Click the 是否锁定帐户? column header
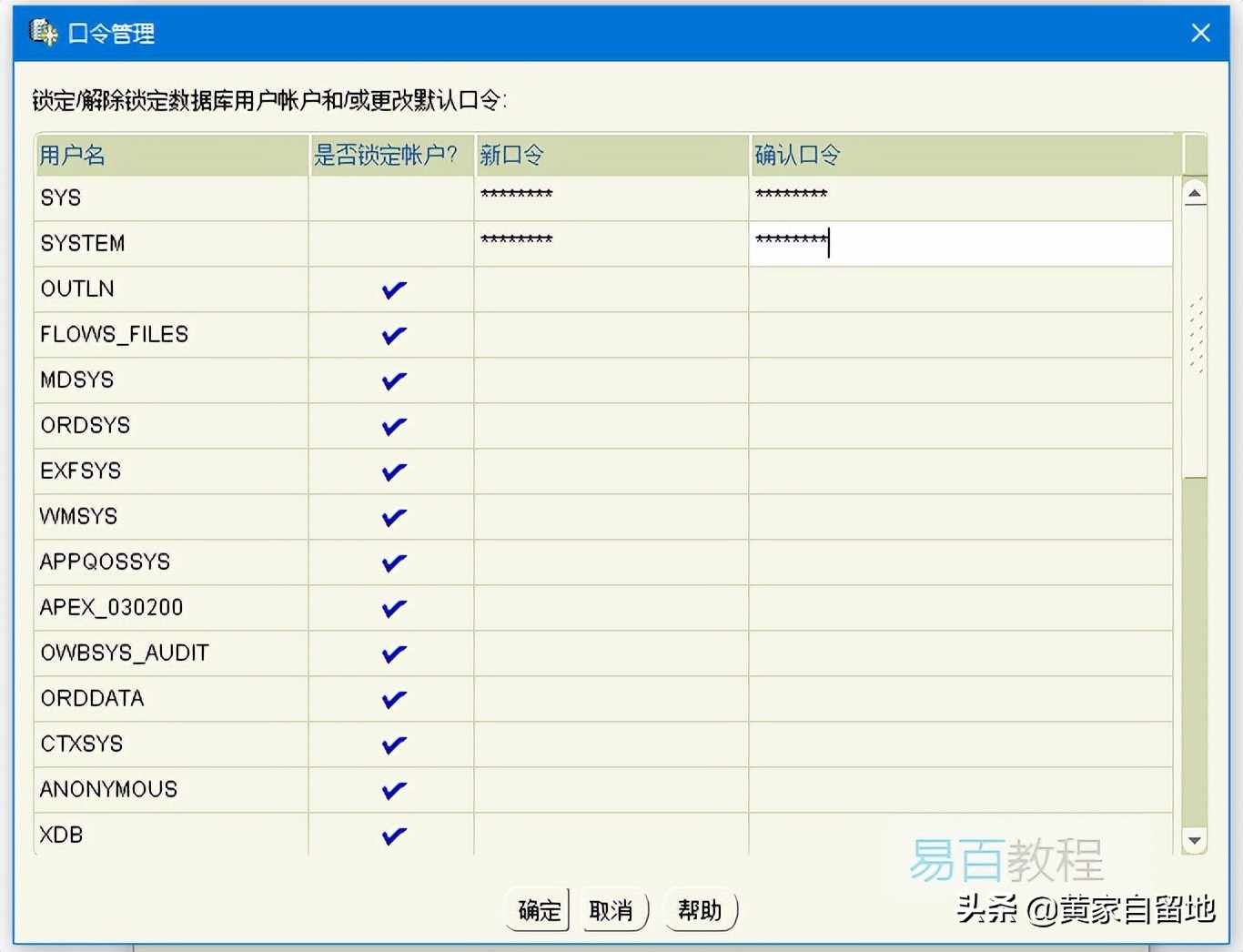Screen dimensions: 1243x952 coord(391,155)
